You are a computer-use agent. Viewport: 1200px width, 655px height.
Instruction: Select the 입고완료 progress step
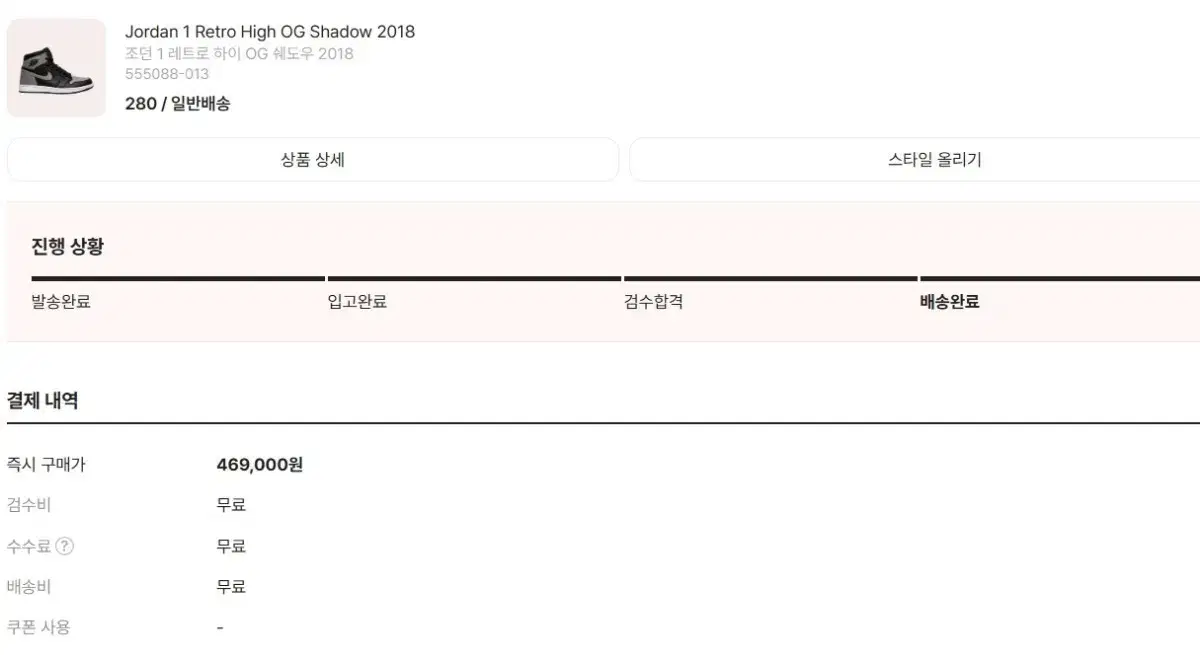(x=357, y=302)
